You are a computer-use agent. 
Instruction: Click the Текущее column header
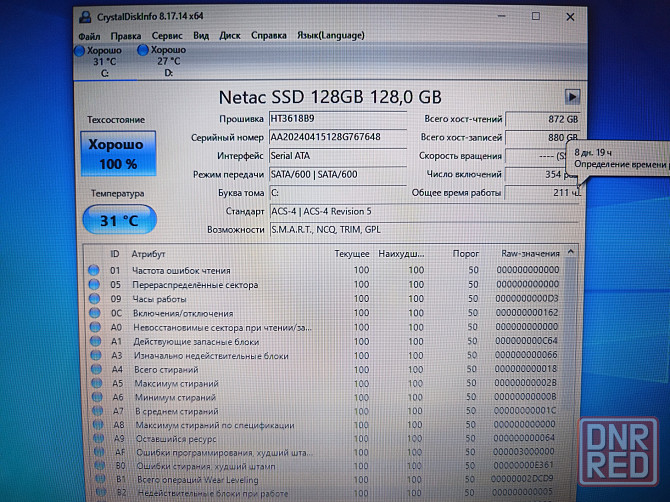click(352, 254)
